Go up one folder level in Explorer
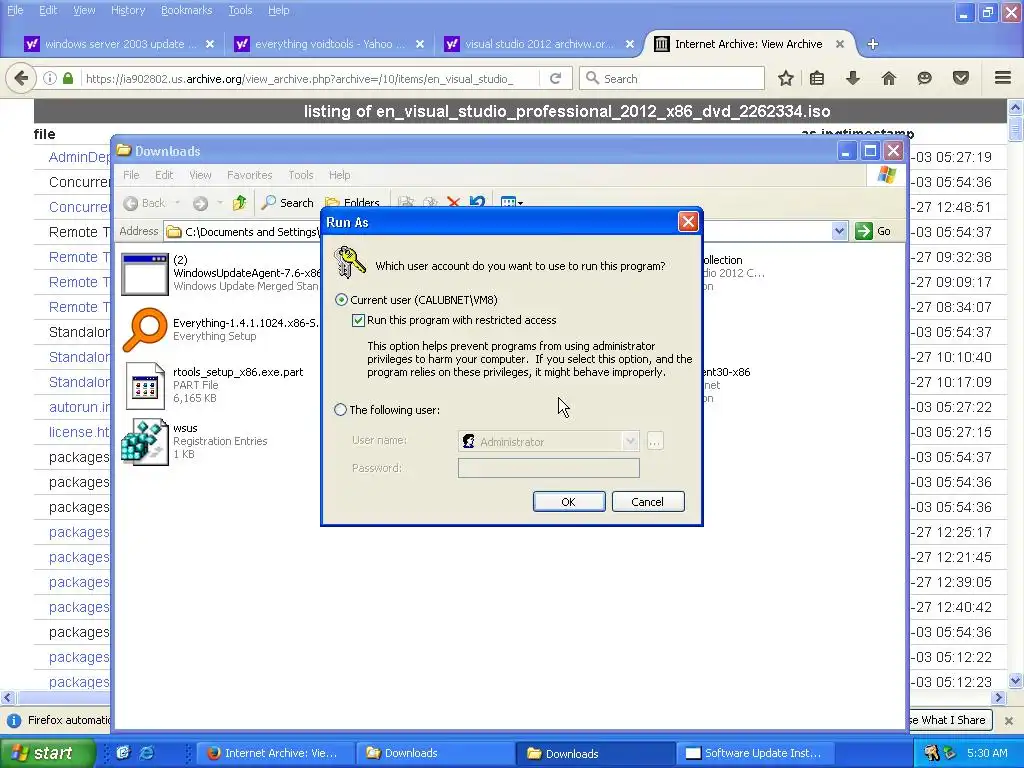1024x768 pixels. click(x=239, y=203)
